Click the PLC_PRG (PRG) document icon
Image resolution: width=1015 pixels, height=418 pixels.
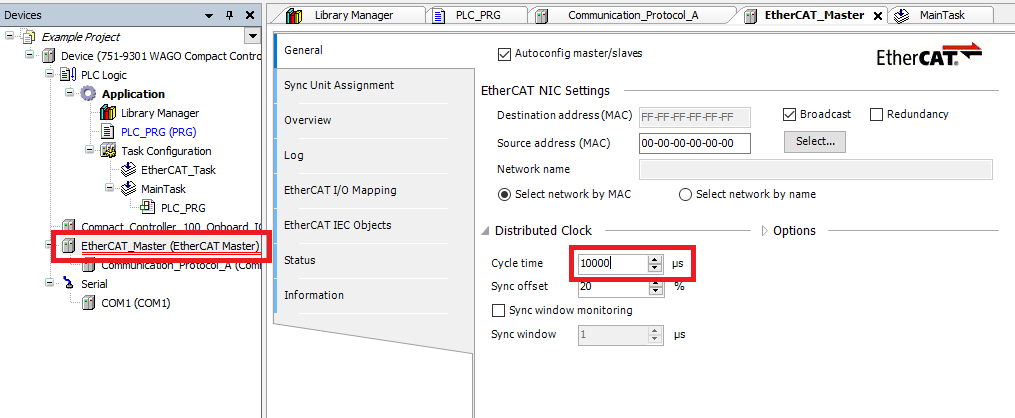[x=109, y=132]
